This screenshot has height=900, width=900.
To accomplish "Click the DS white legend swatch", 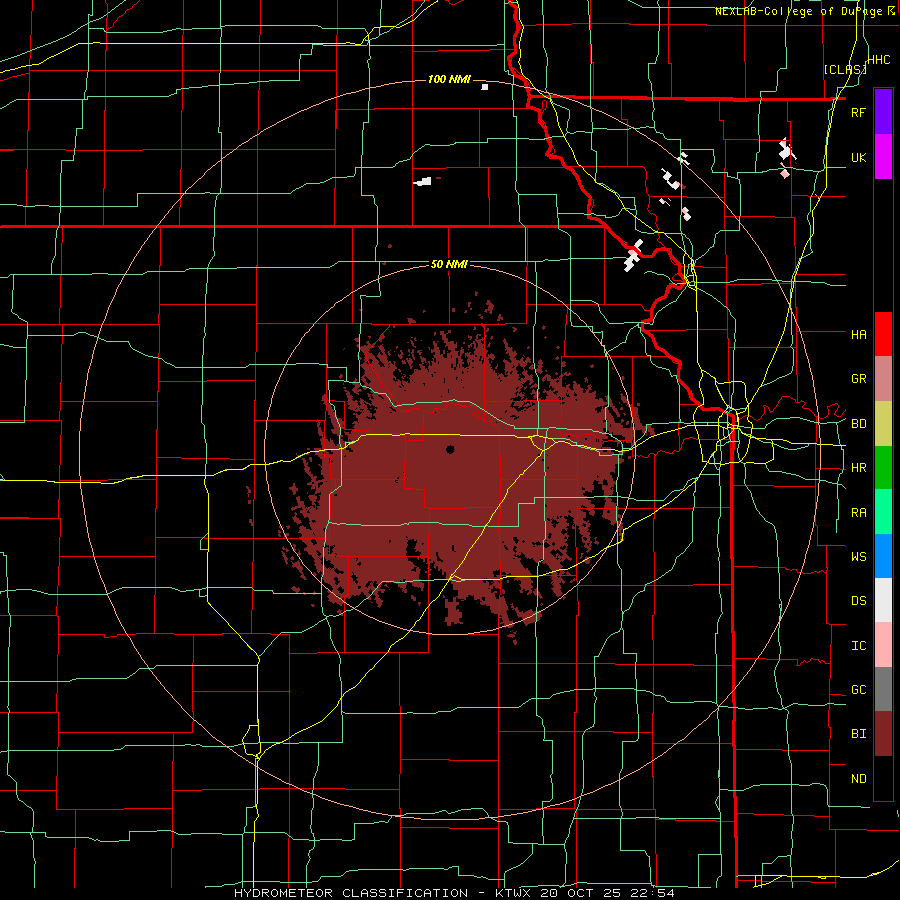I will (x=883, y=600).
